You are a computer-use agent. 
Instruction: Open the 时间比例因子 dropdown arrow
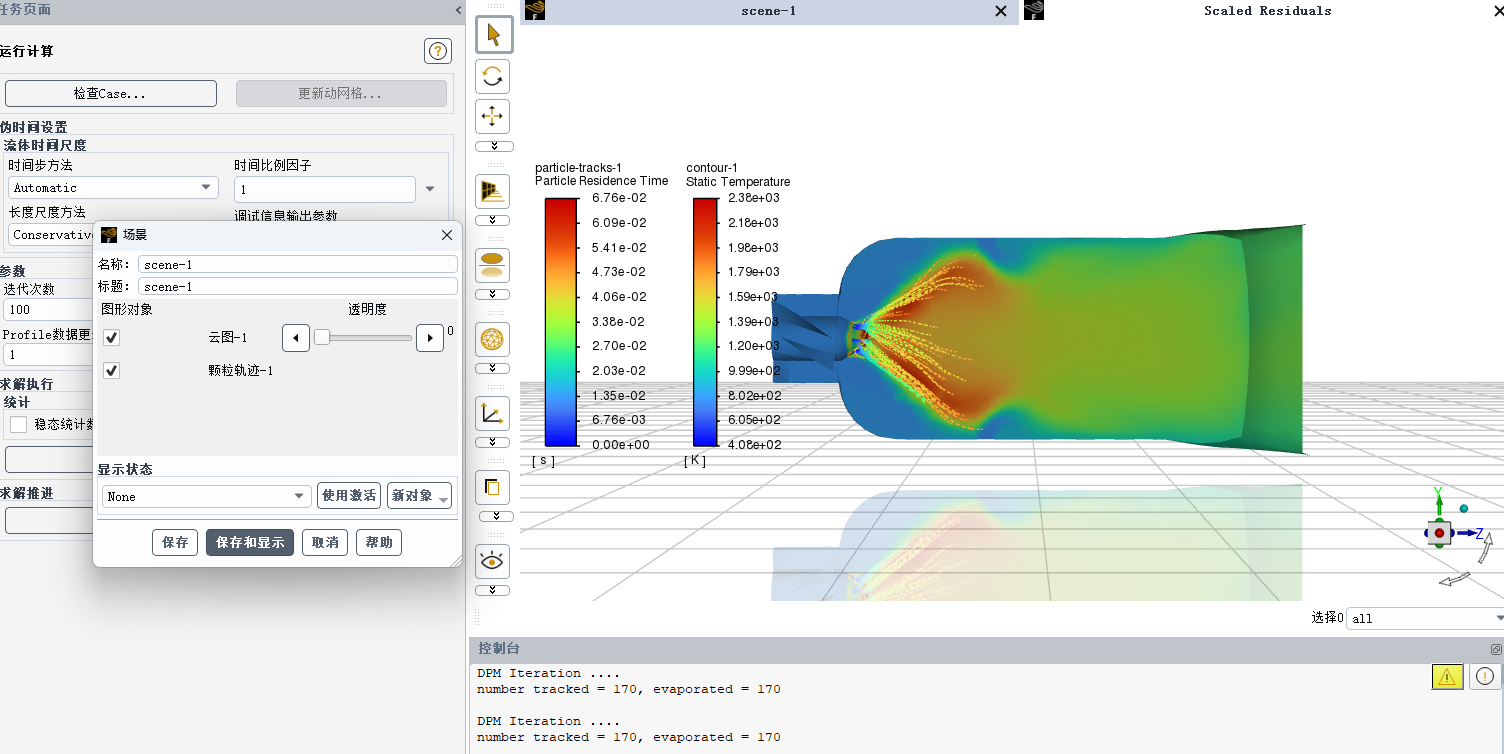[x=430, y=189]
